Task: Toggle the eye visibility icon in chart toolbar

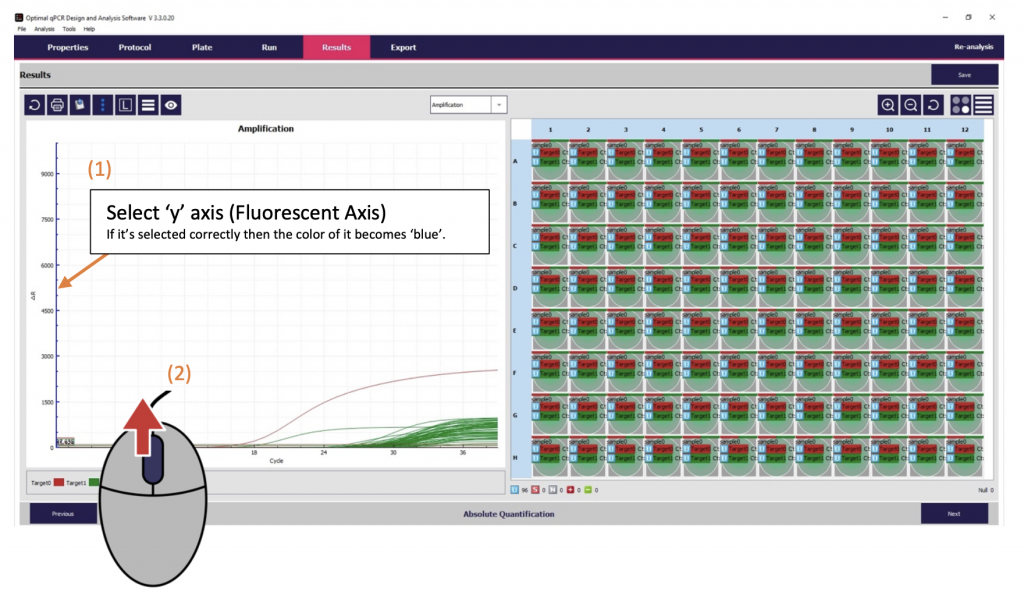Action: (168, 104)
